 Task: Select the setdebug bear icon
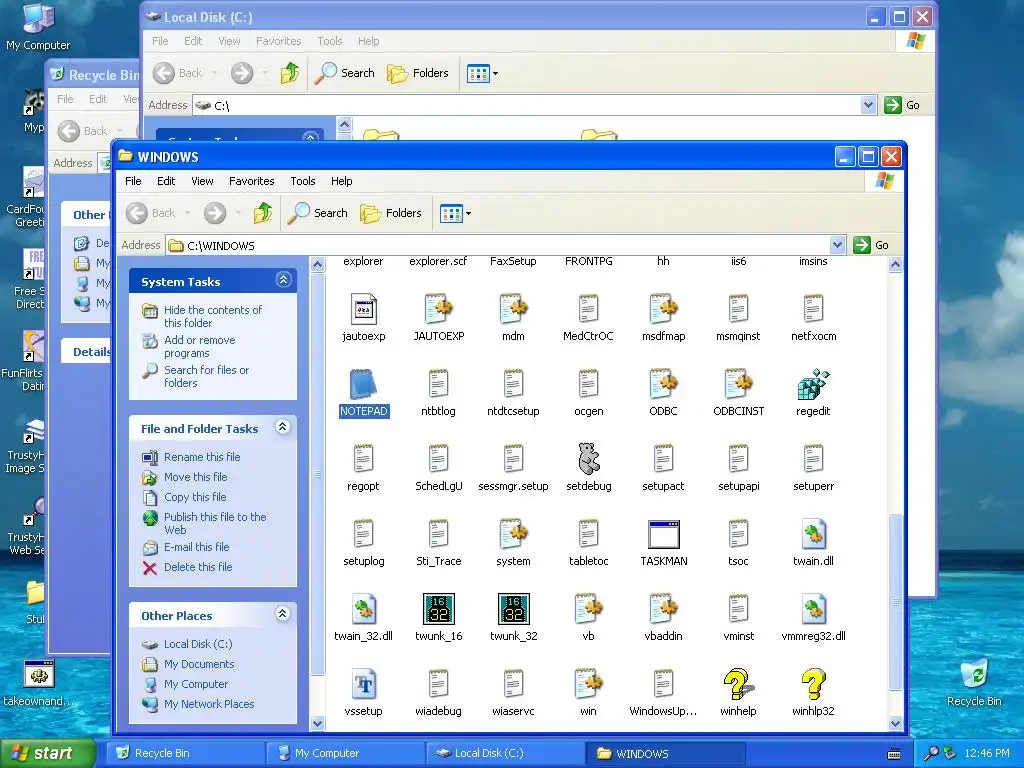(588, 458)
